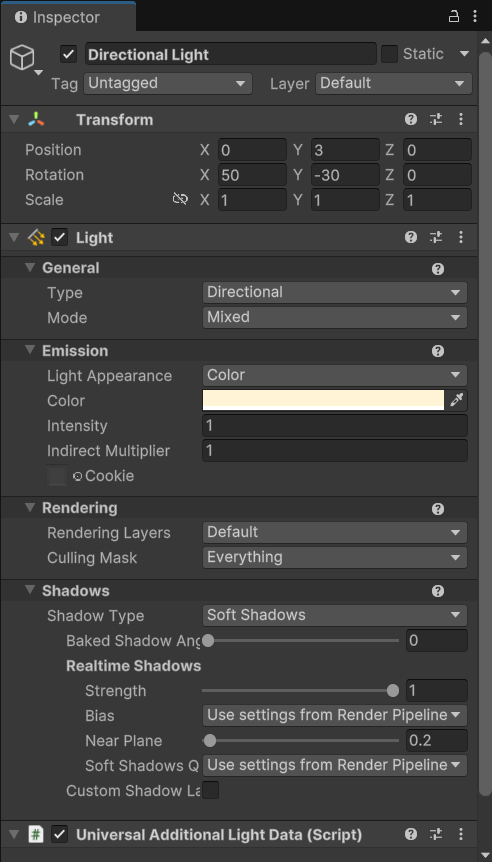Click the object name field
Screen dimensions: 492x862
pos(230,54)
